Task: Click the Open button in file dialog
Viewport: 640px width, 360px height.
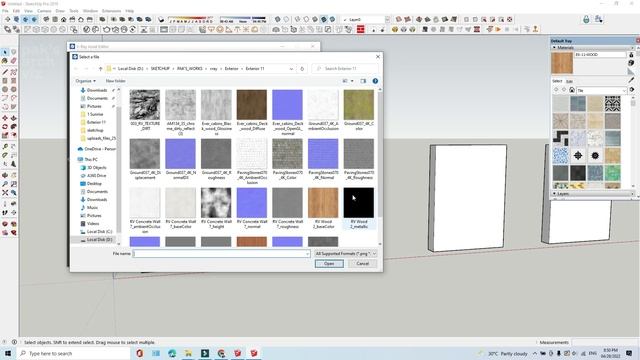Action: click(x=329, y=264)
